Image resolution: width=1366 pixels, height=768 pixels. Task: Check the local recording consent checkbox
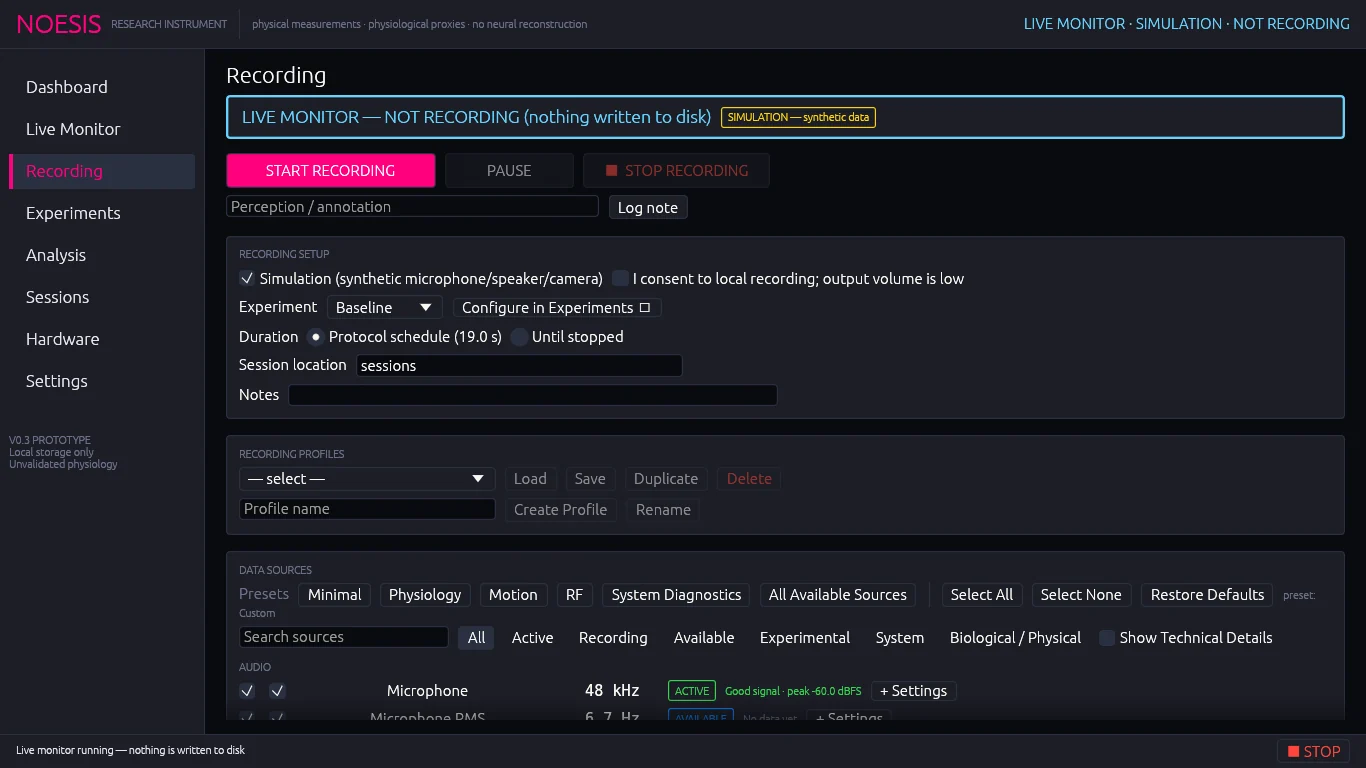click(621, 279)
